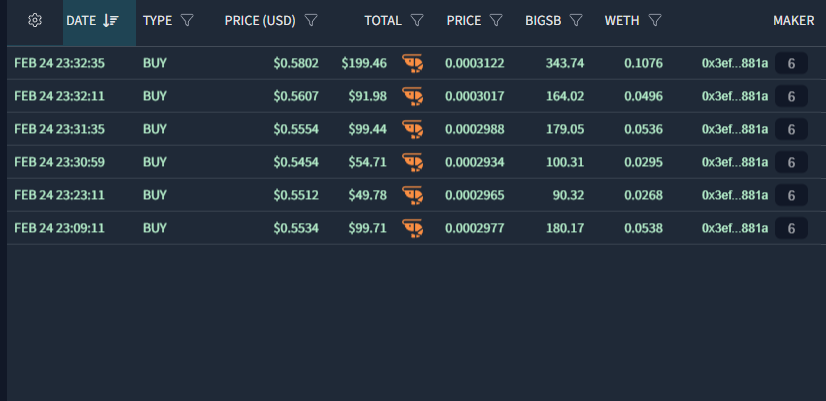Click the 0.0003017 price value
This screenshot has width=826, height=401.
click(475, 96)
